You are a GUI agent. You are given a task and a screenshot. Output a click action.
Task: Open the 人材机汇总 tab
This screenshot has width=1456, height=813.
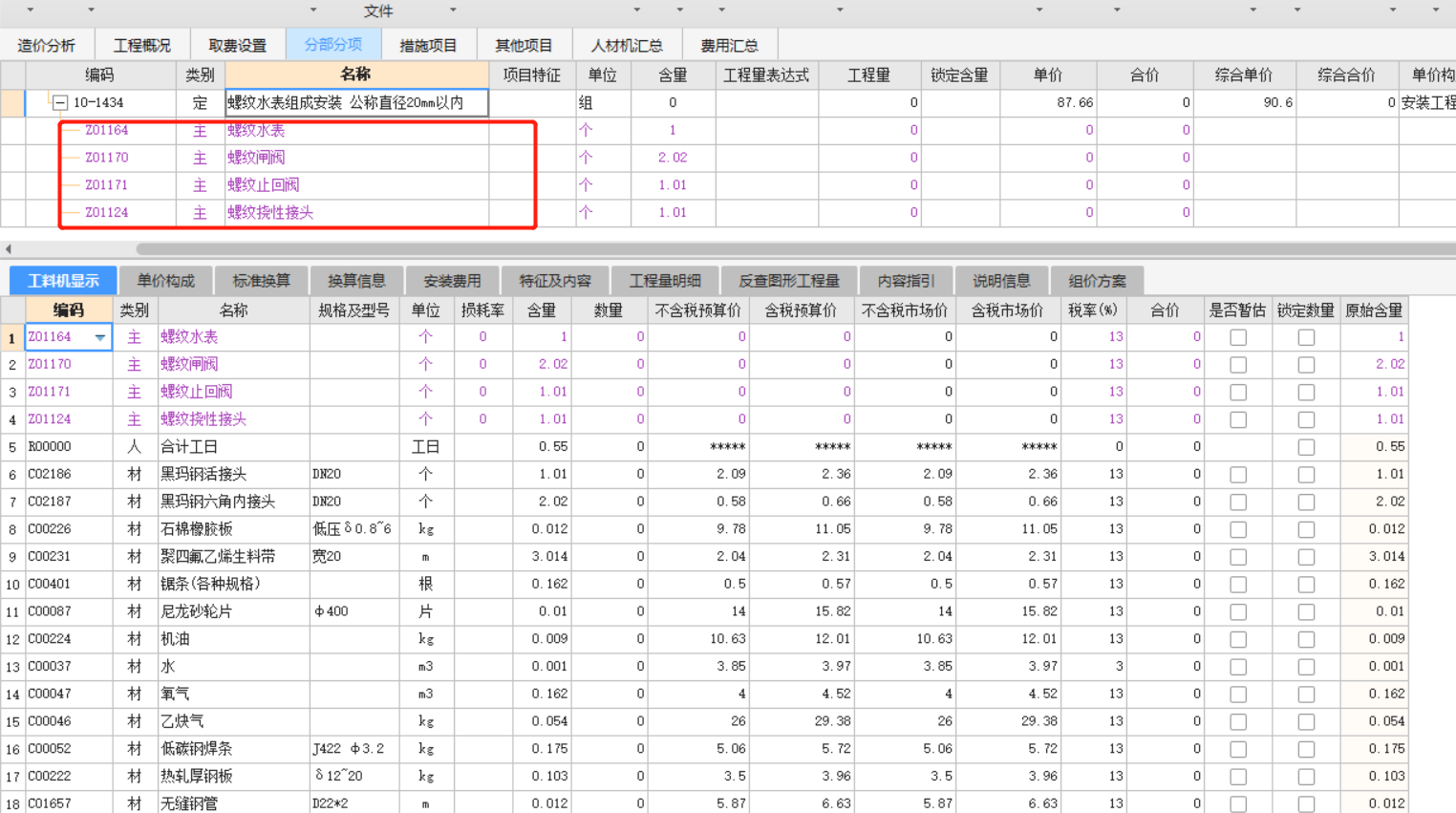click(627, 45)
